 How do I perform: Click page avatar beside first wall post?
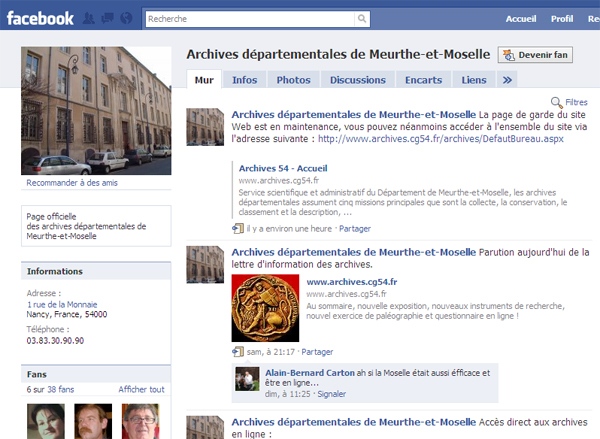click(x=205, y=127)
